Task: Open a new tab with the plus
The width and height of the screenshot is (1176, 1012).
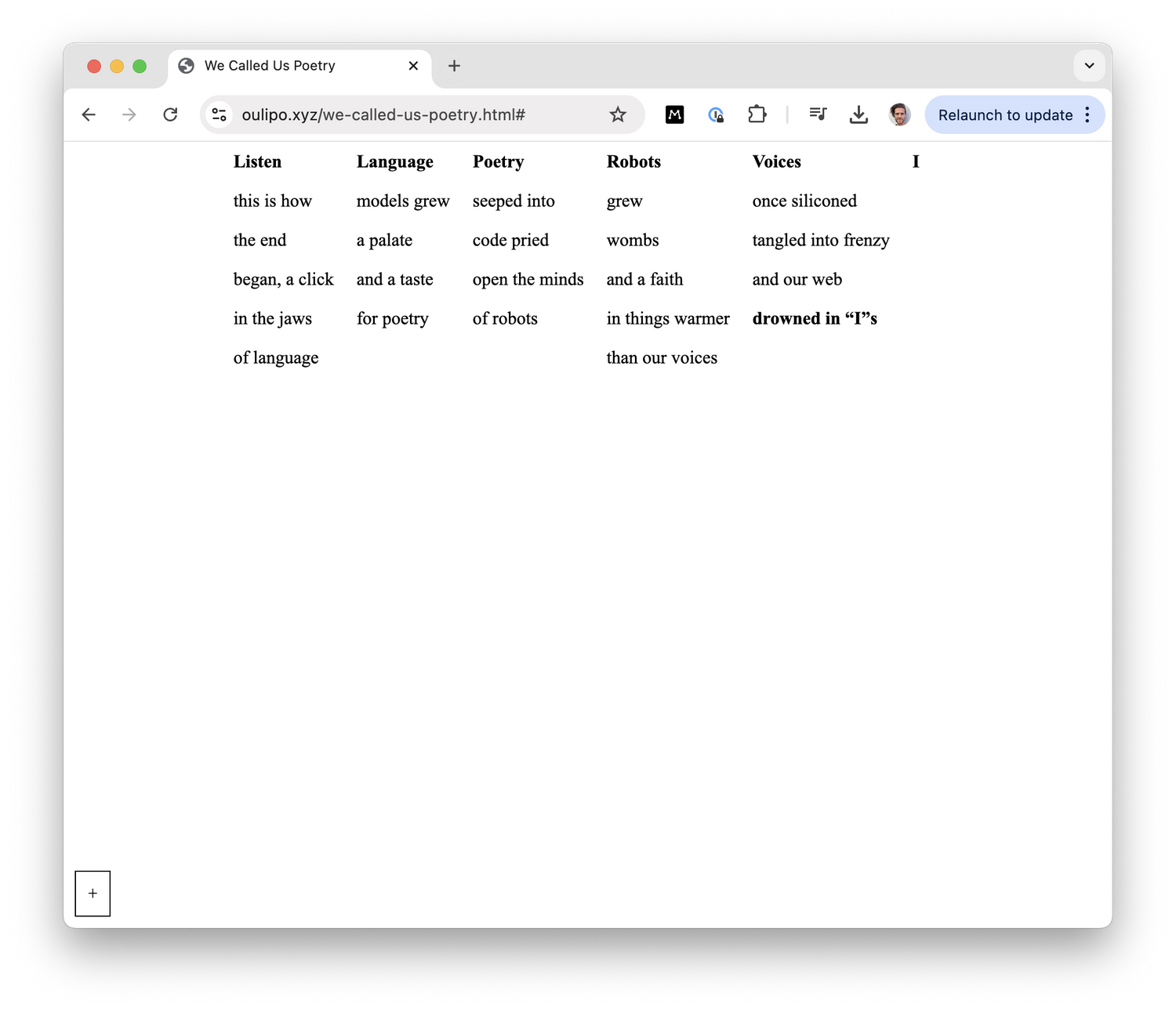Action: (x=454, y=66)
